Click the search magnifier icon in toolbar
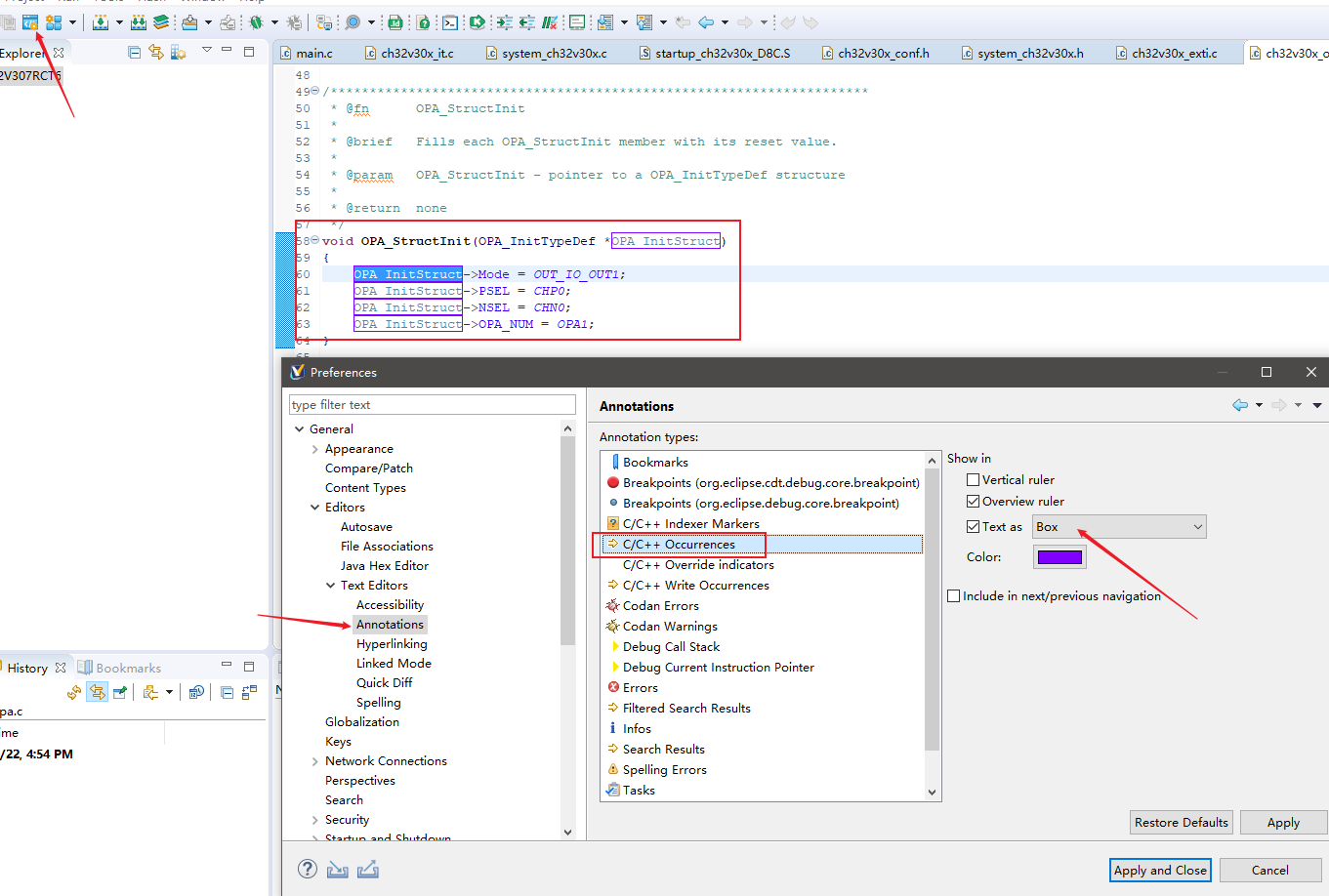Screen dimensions: 1329x896 coord(353,21)
